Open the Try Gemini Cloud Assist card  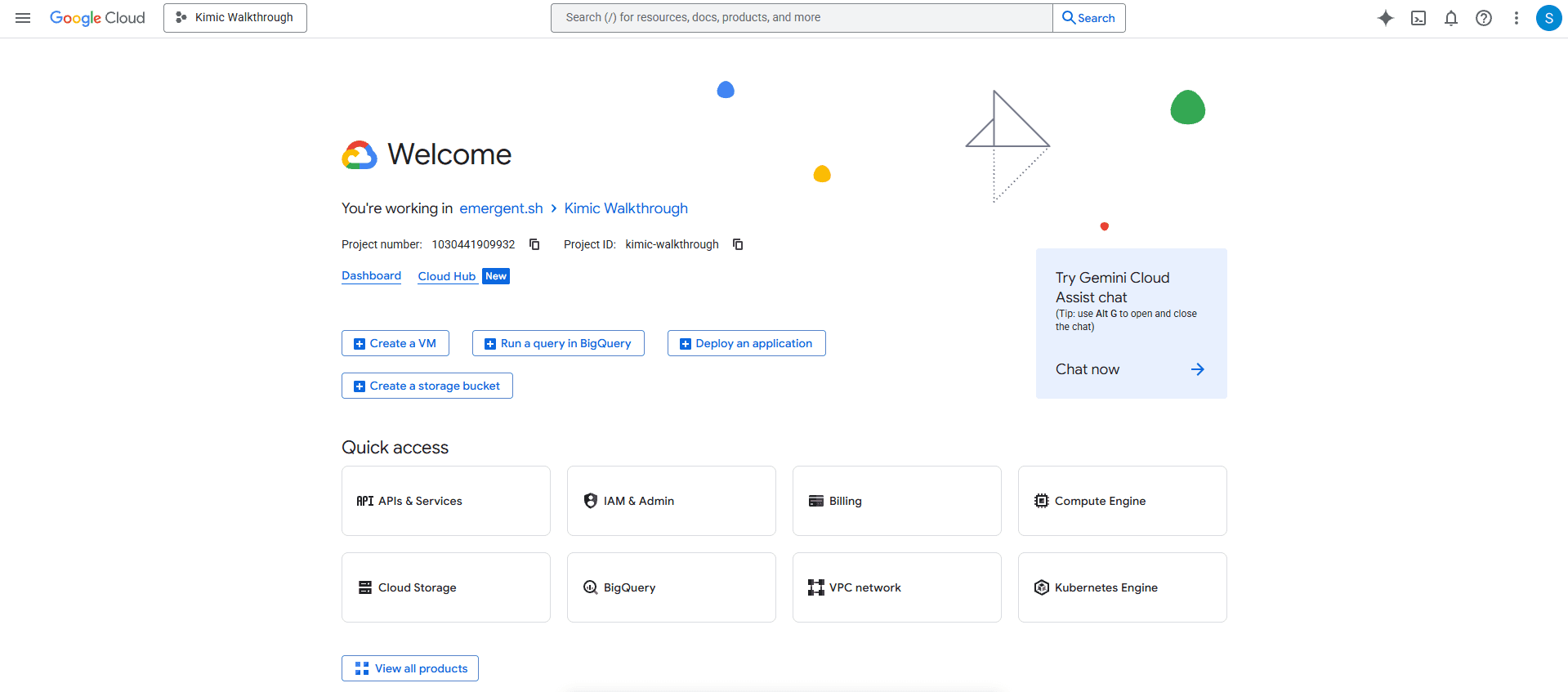(x=1132, y=324)
